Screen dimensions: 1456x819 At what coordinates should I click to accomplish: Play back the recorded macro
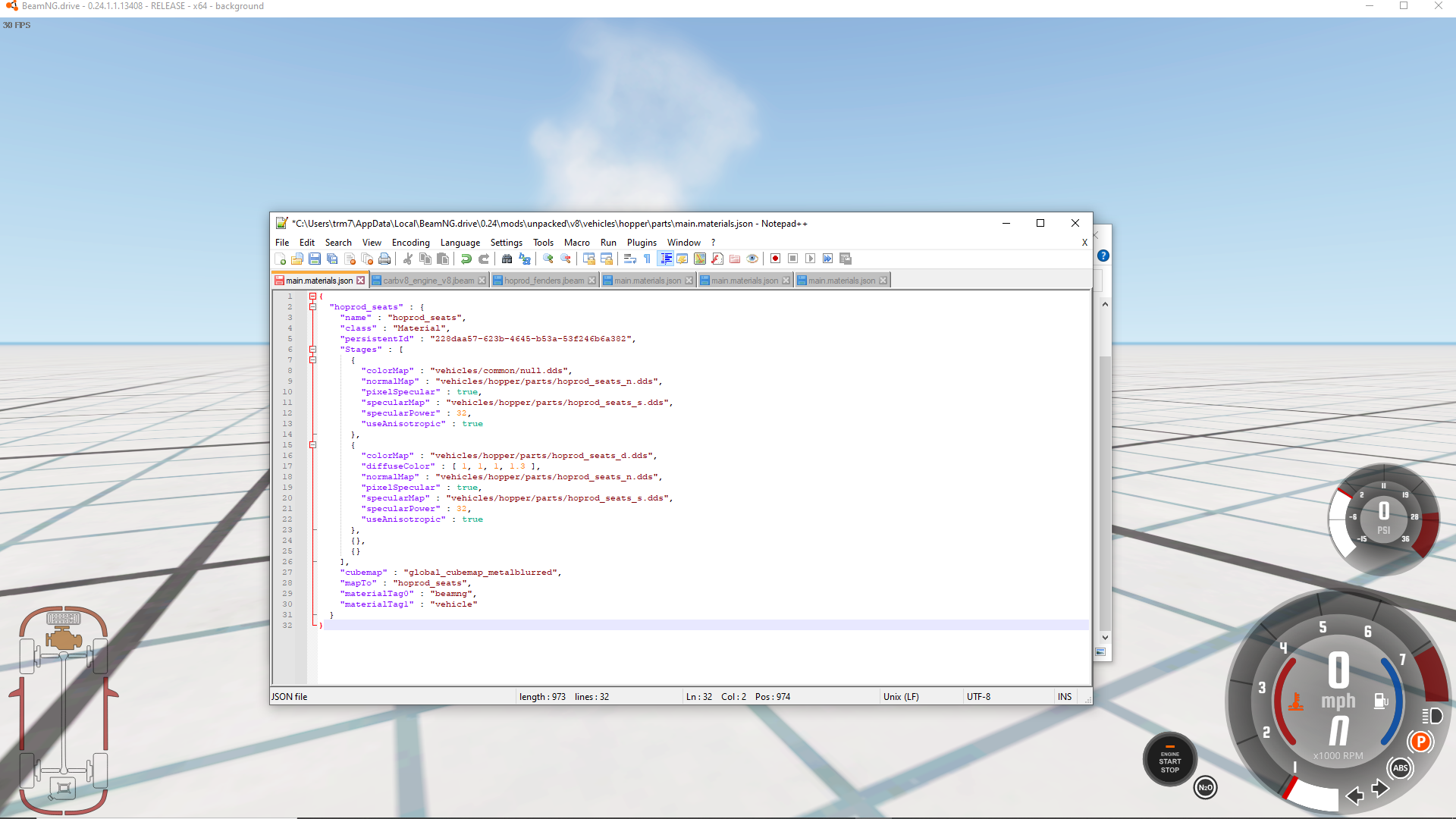click(811, 259)
